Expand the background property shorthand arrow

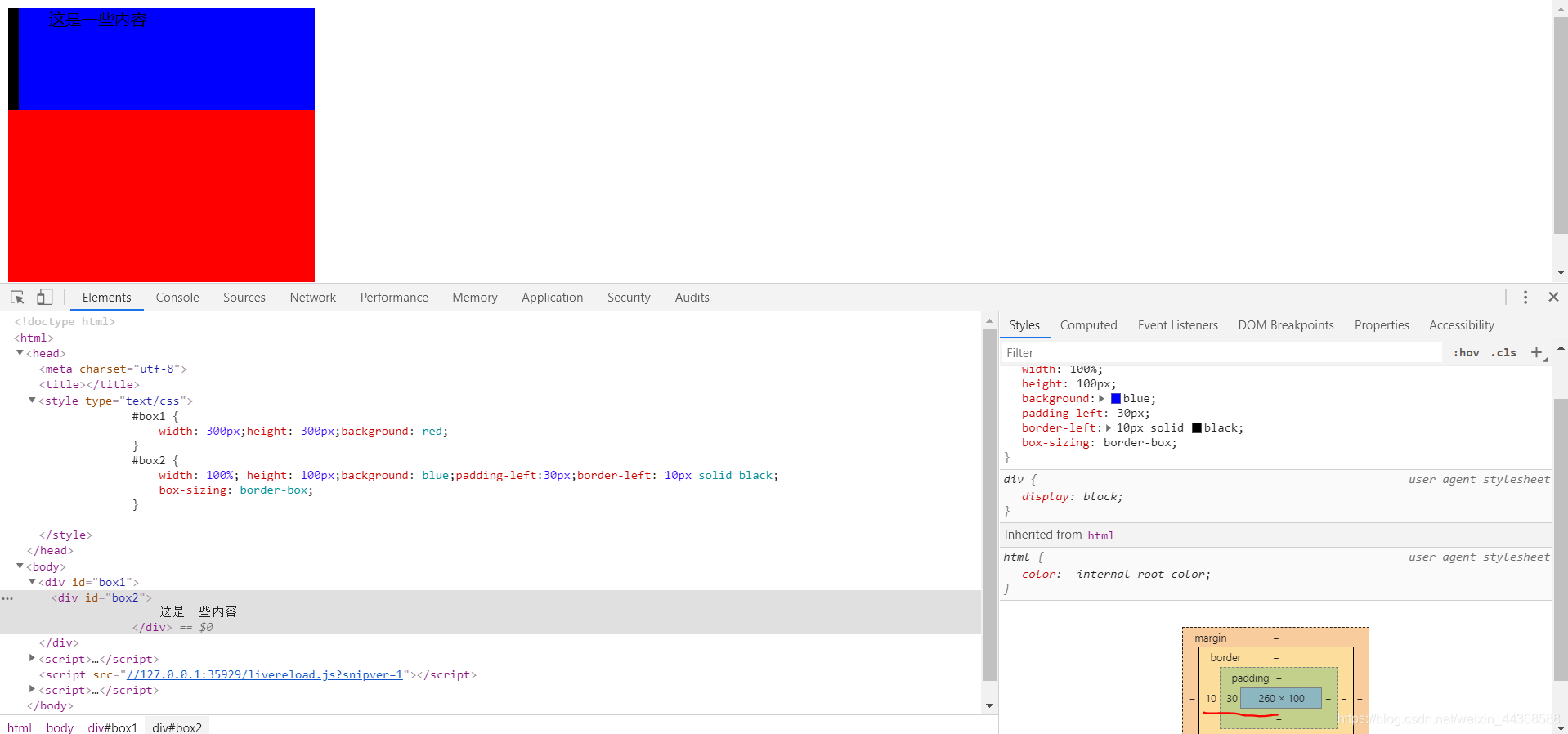(1101, 399)
